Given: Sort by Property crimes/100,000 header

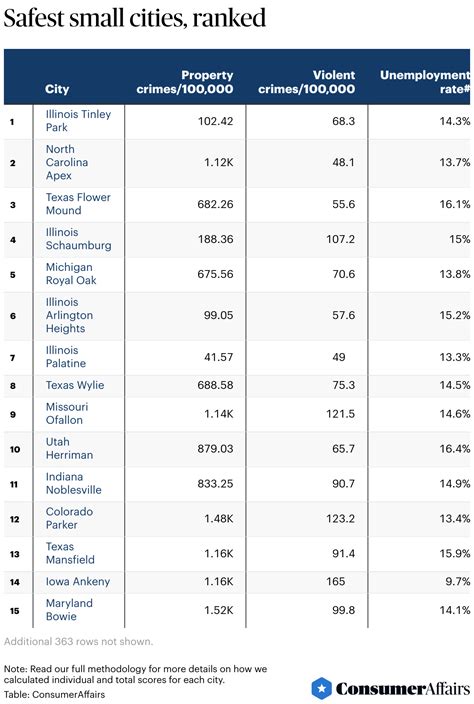Looking at the screenshot, I should [x=185, y=82].
